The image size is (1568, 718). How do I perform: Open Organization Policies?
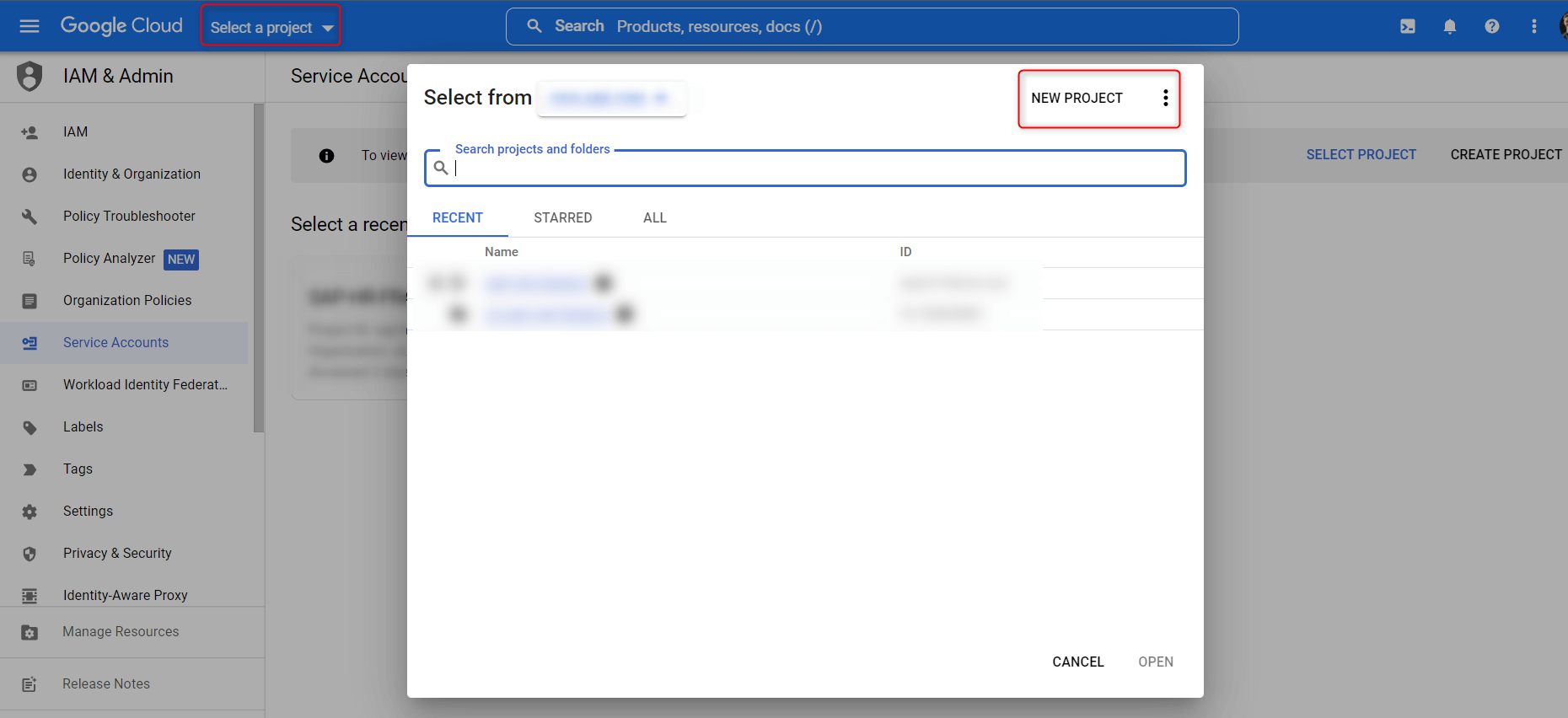[127, 300]
